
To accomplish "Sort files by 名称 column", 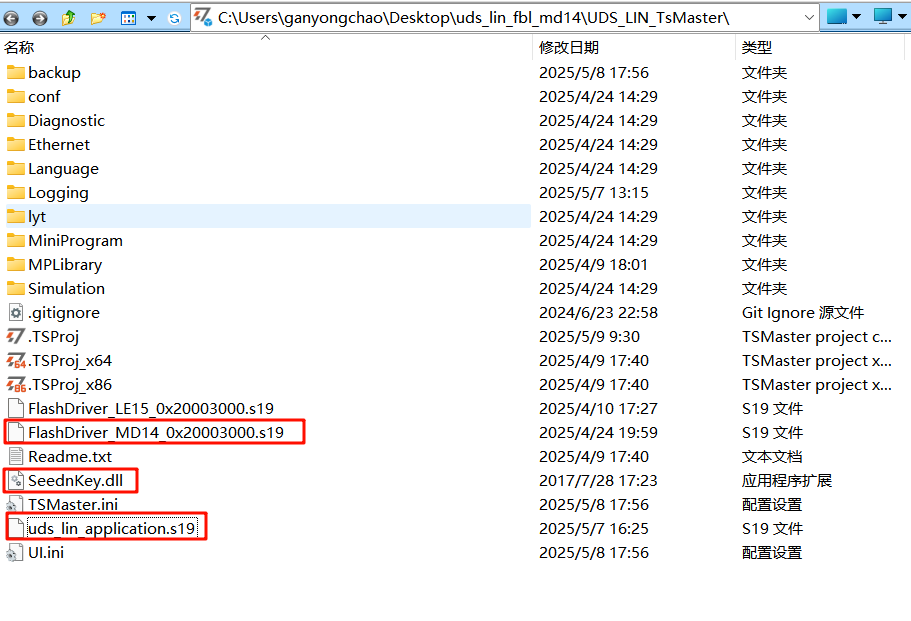I will (x=19, y=48).
